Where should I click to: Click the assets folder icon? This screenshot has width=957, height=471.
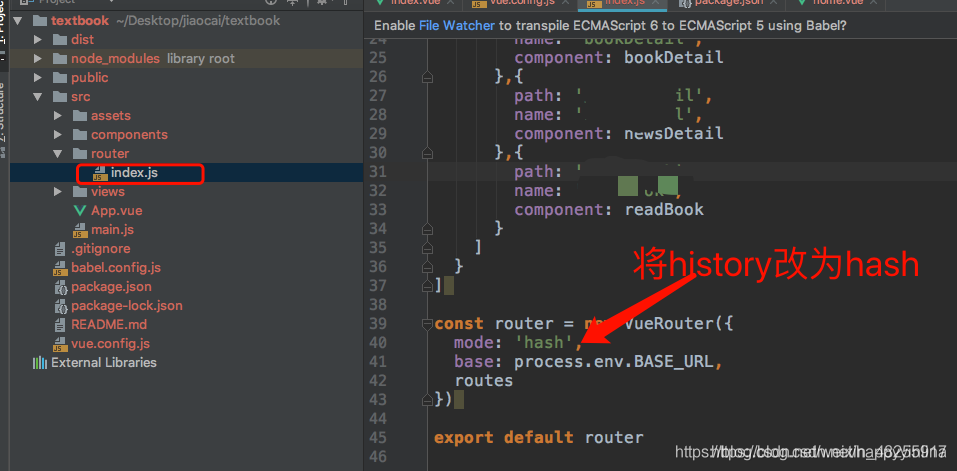(80, 115)
